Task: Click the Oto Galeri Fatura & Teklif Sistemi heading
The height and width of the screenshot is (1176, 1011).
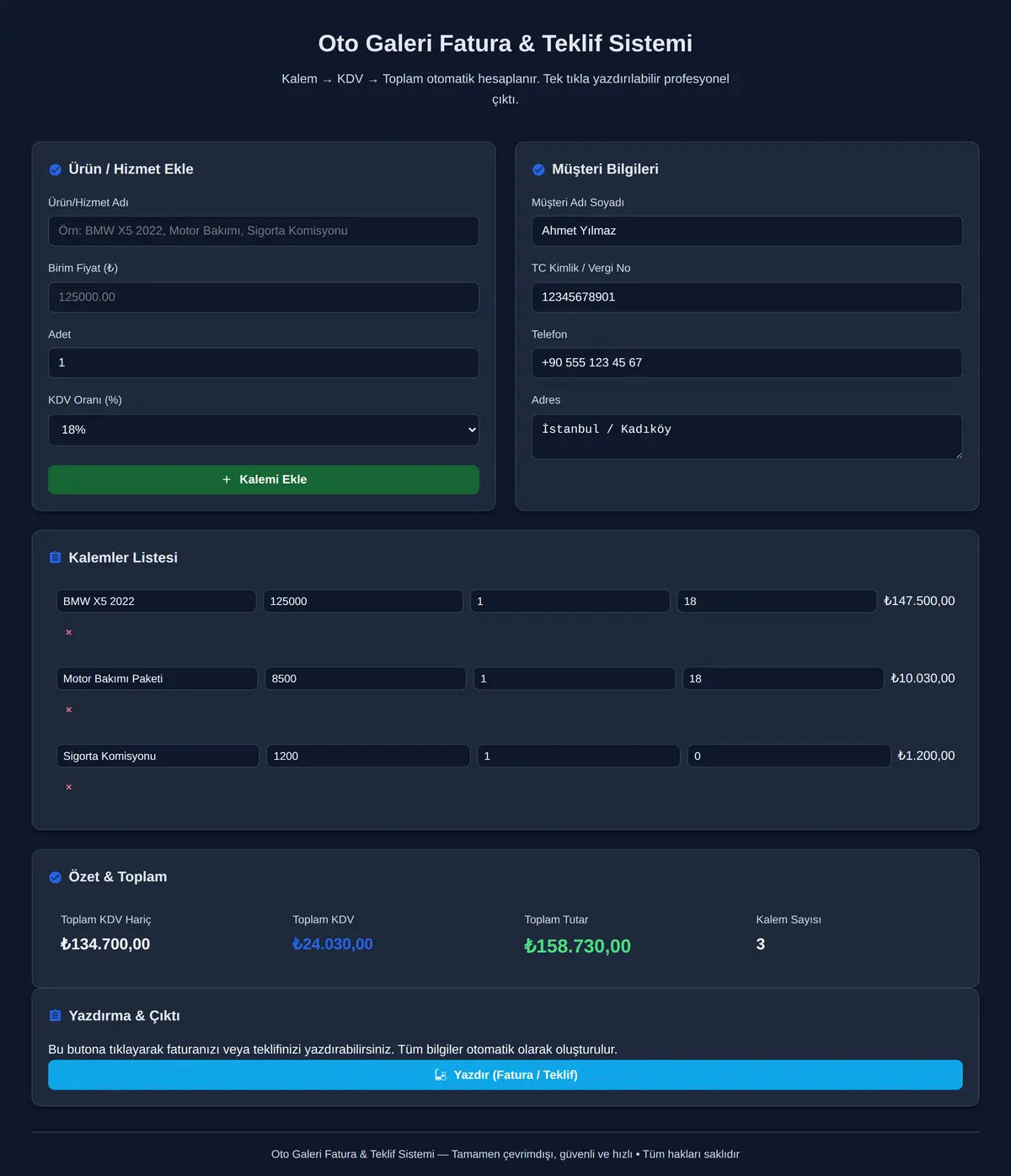Action: tap(505, 43)
